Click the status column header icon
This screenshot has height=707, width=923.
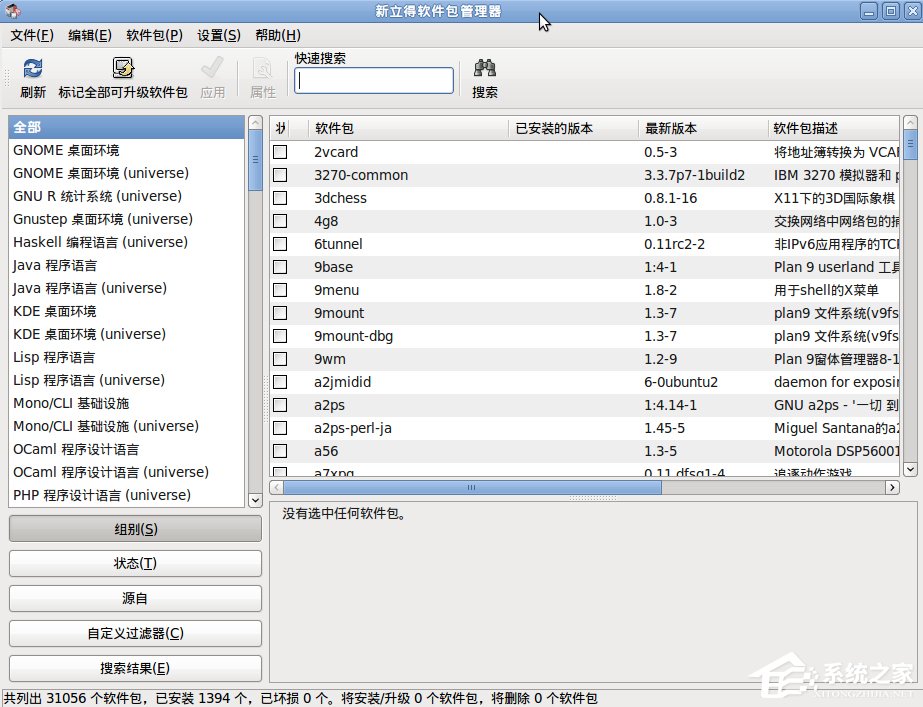click(280, 128)
